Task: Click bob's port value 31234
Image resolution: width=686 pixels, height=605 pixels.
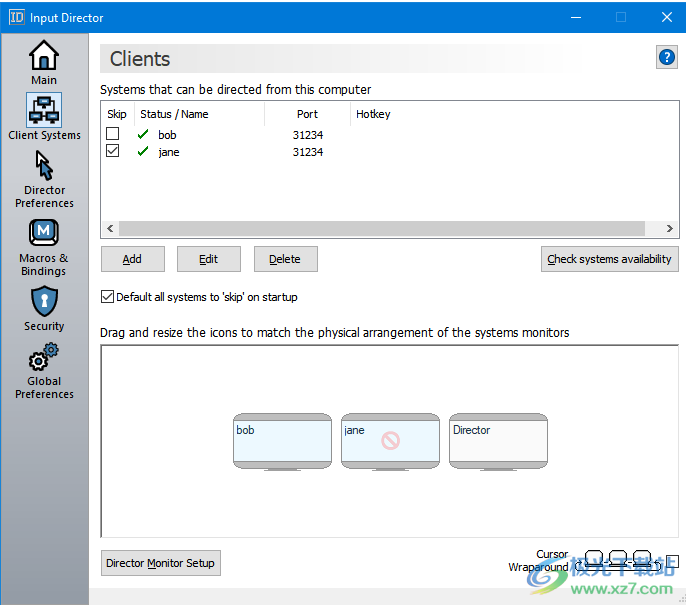Action: 308,135
